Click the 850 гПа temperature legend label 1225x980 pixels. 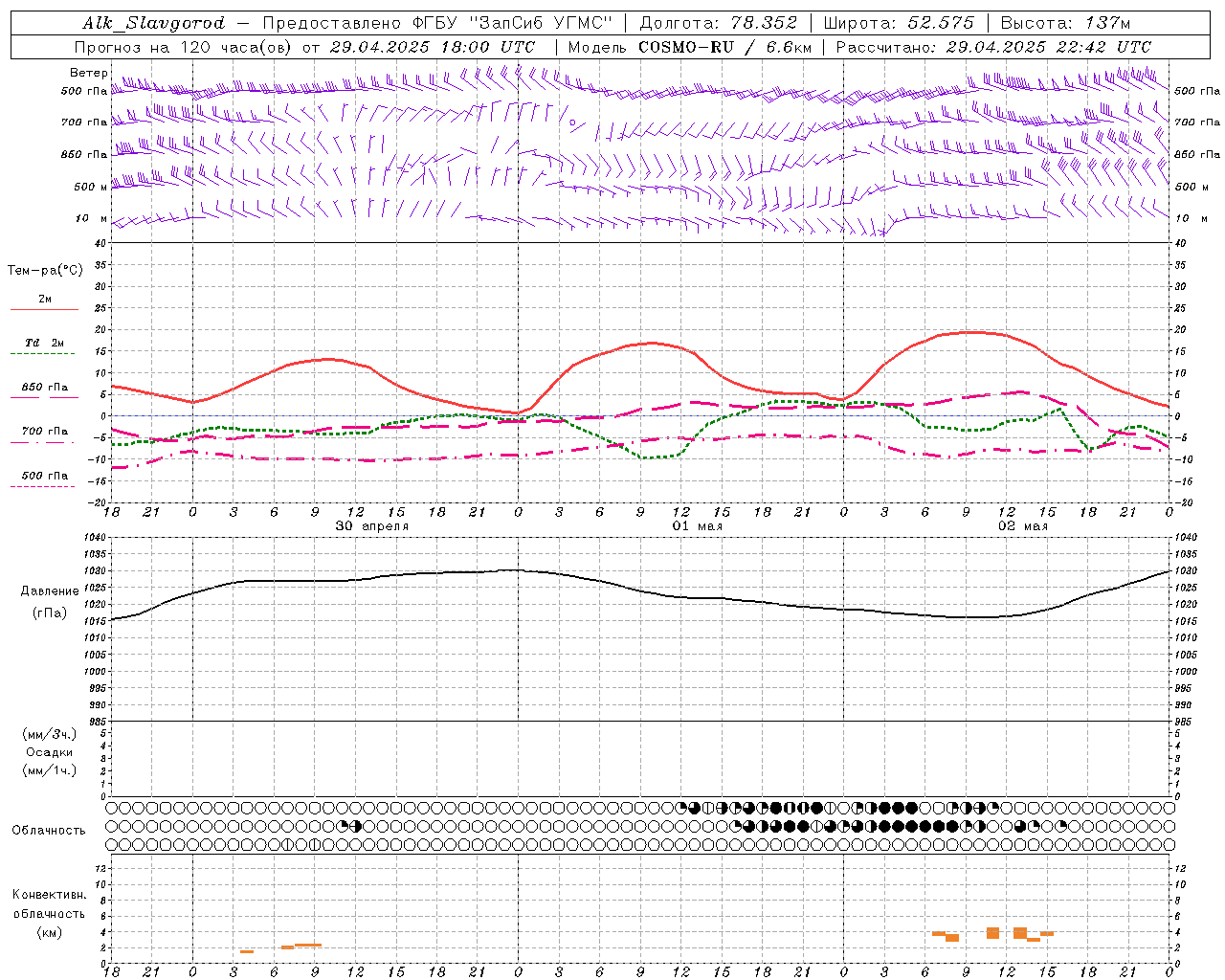[44, 388]
